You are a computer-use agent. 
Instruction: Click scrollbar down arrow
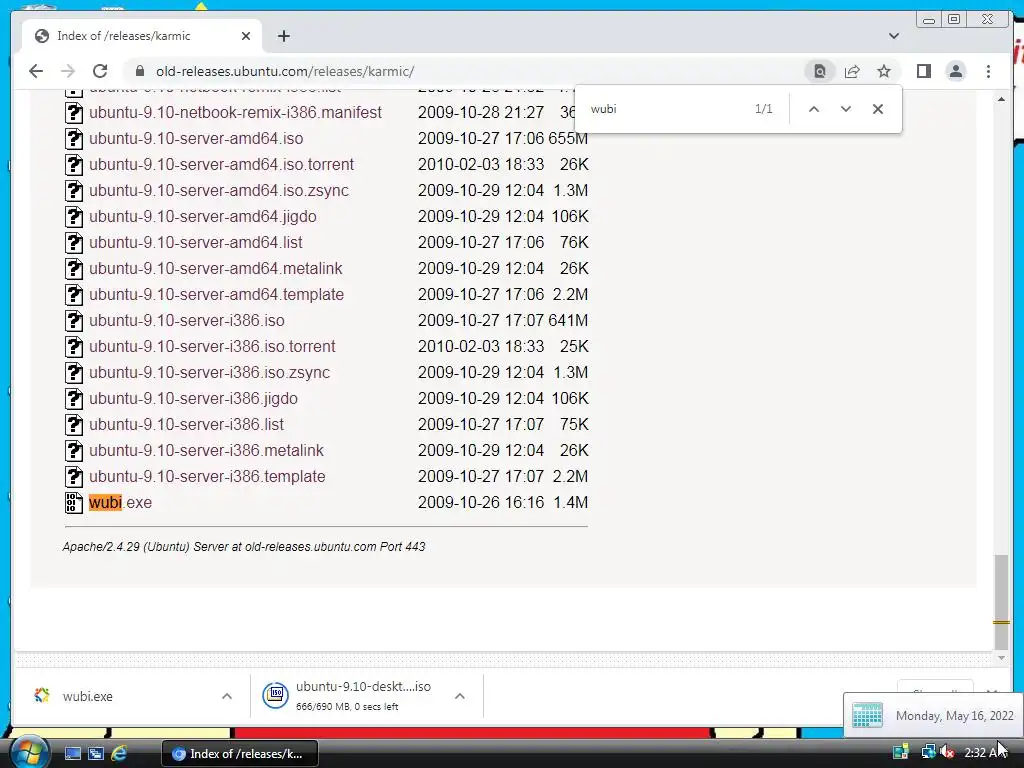tap(1001, 658)
